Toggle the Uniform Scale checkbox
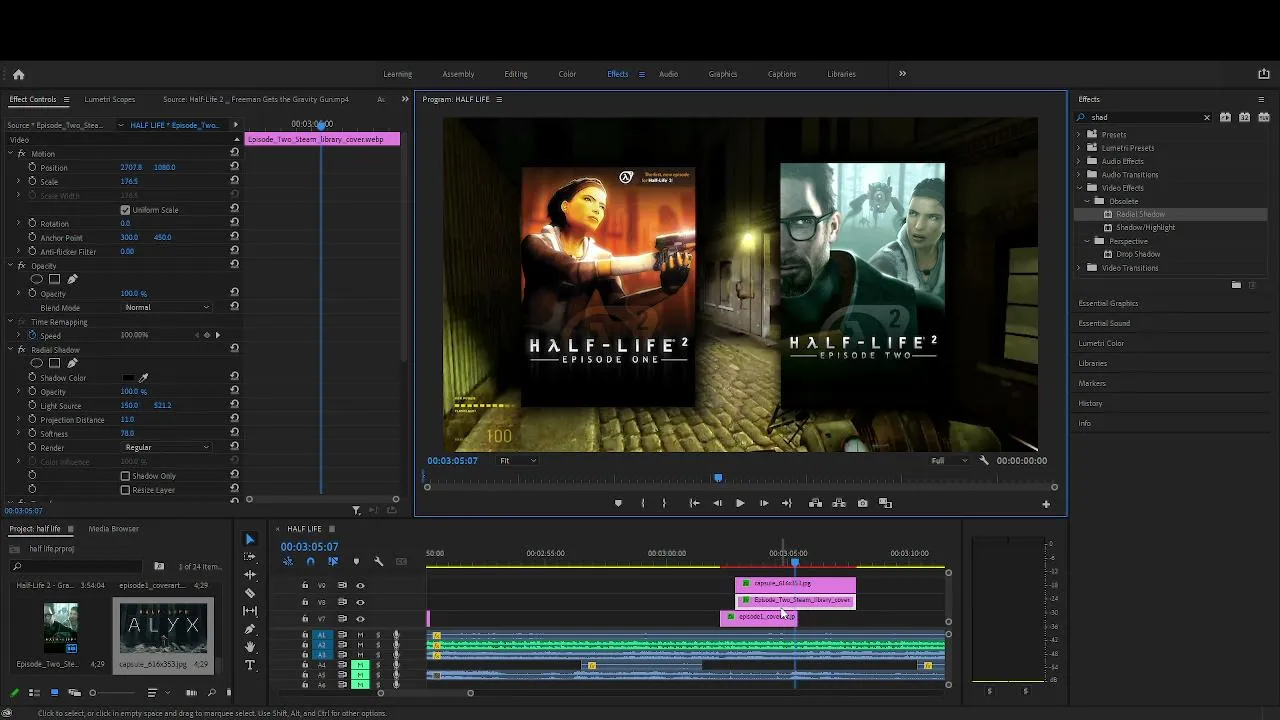 pos(125,210)
